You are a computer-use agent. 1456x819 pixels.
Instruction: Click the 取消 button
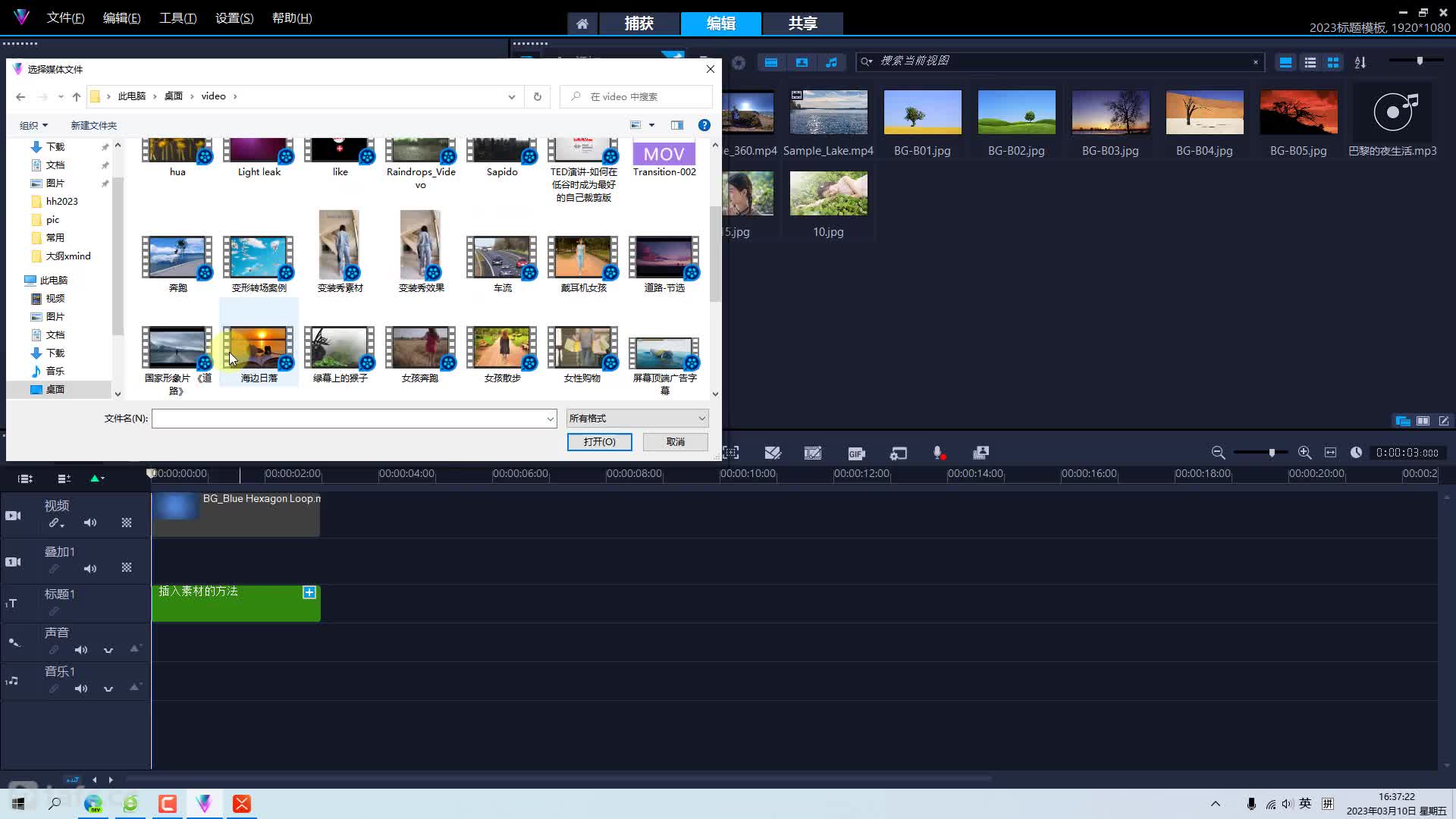click(675, 441)
